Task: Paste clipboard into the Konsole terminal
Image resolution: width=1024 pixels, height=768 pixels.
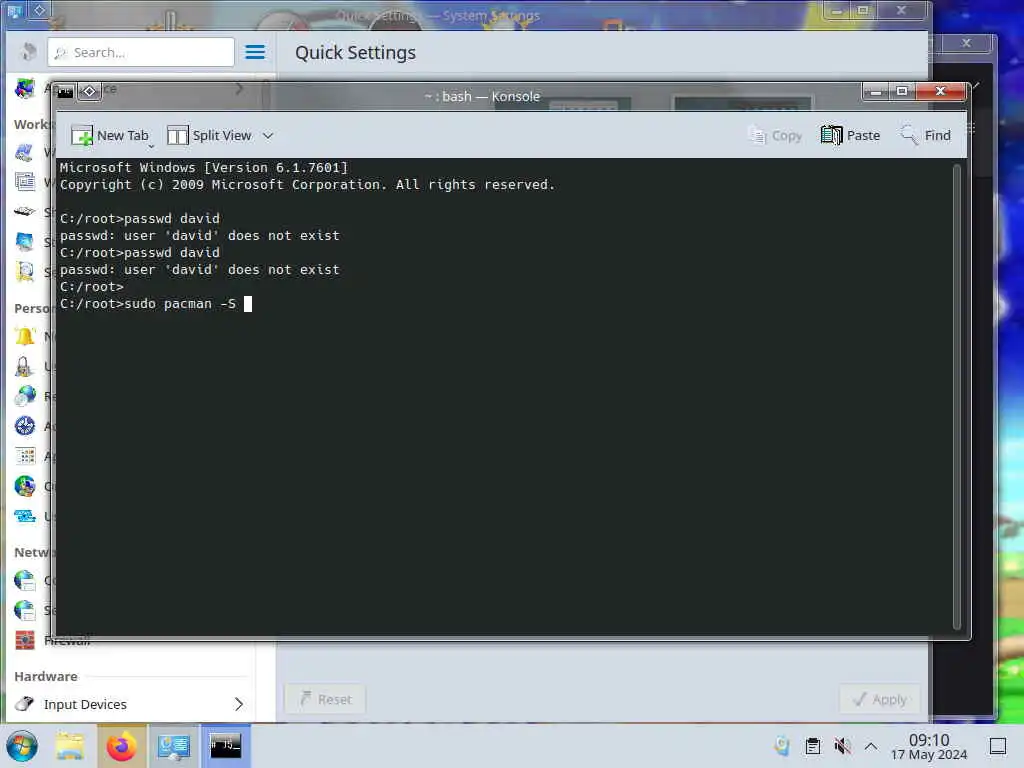Action: (850, 135)
